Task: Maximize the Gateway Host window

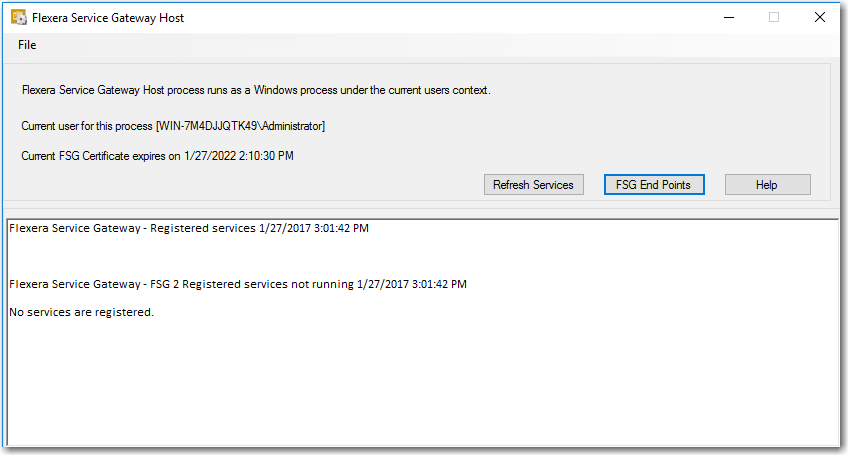Action: [774, 17]
